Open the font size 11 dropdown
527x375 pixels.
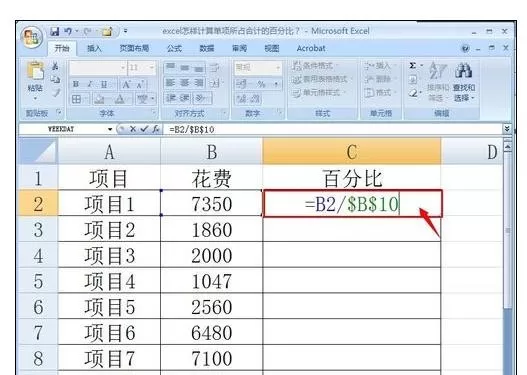(x=152, y=68)
